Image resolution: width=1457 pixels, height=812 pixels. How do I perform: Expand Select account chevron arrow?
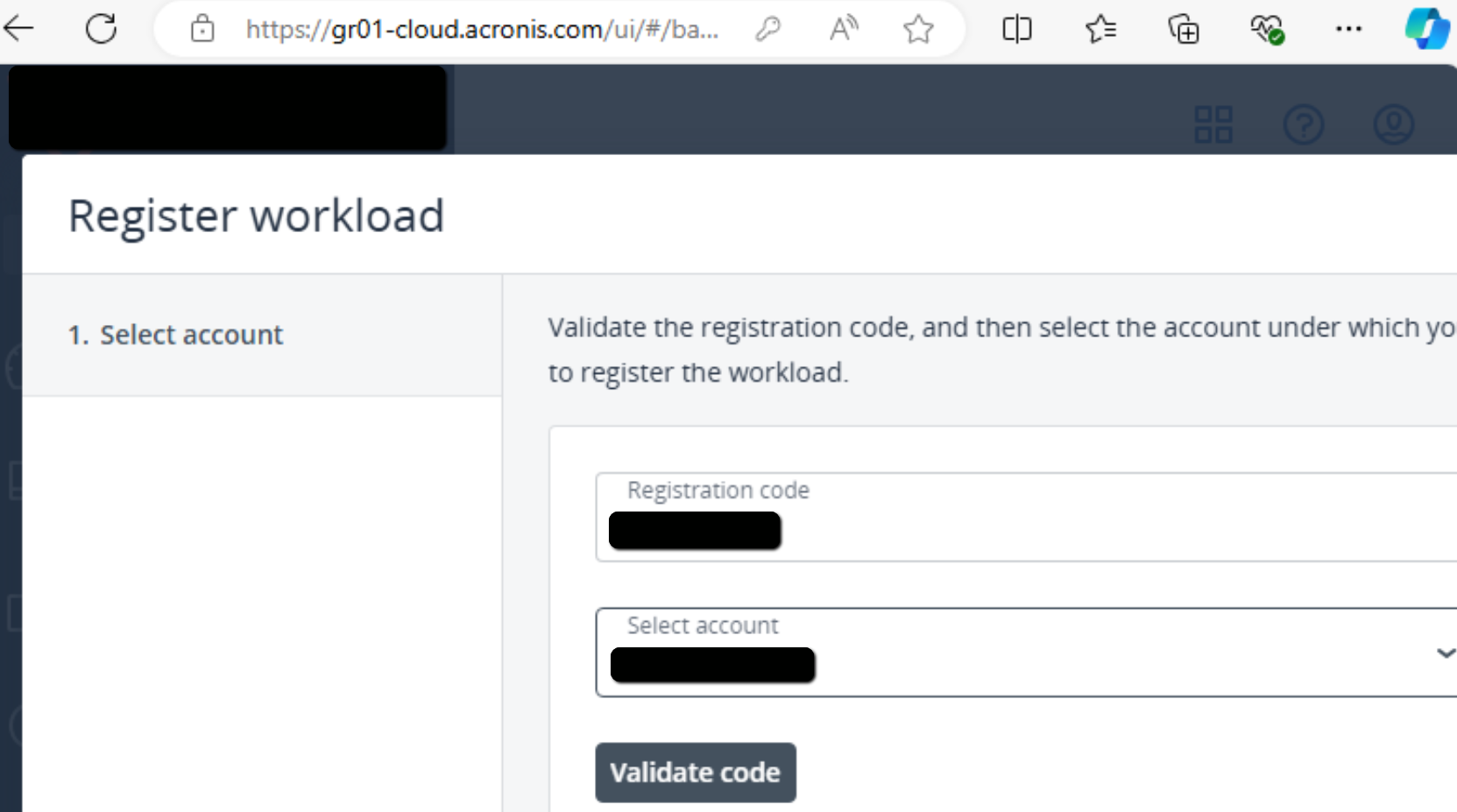pos(1446,653)
